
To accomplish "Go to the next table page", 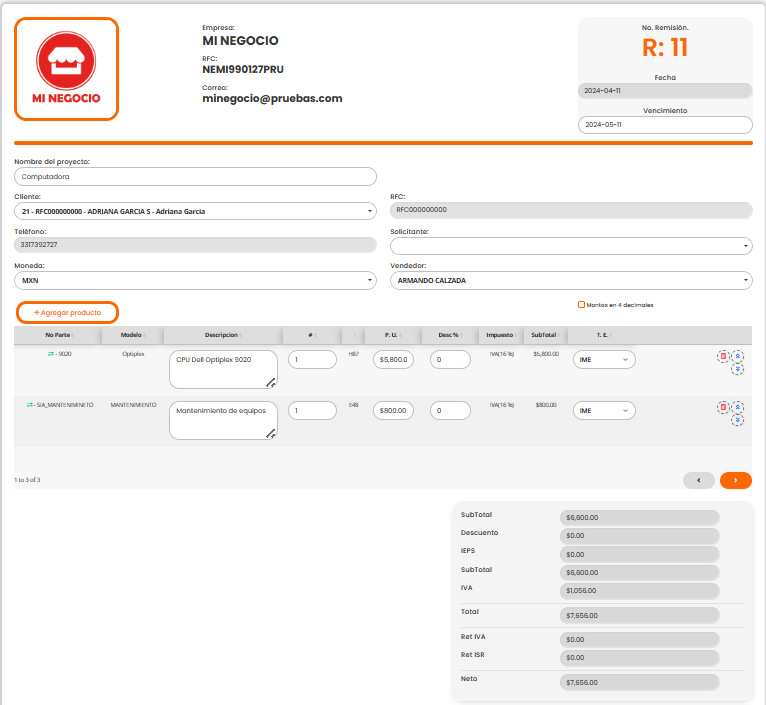I will click(735, 480).
